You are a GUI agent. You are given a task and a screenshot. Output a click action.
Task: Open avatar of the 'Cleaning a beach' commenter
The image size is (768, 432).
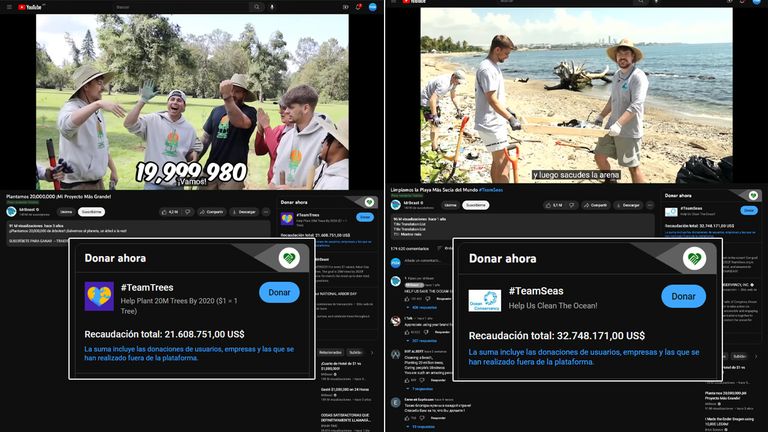pos(396,355)
